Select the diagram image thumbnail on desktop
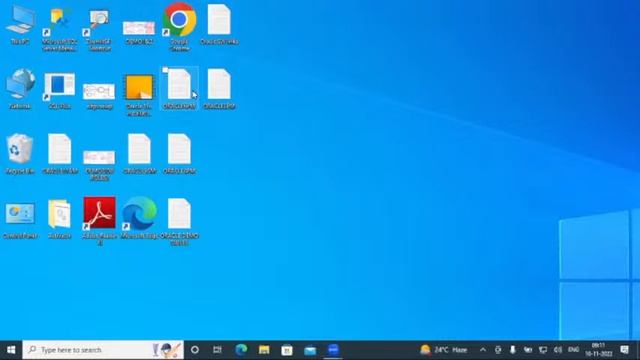Viewport: 640px width, 360px height. 99,96
